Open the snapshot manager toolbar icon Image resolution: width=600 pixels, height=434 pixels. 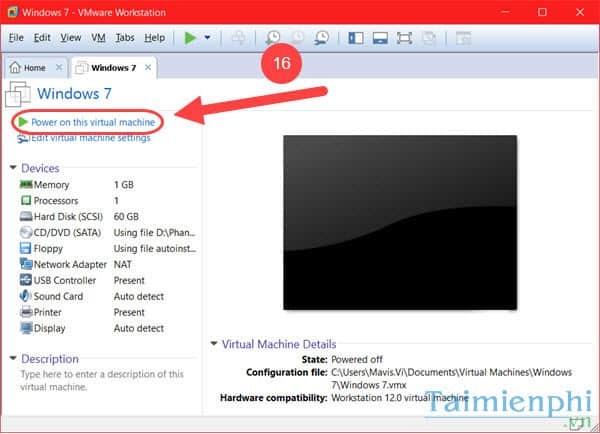coord(322,38)
